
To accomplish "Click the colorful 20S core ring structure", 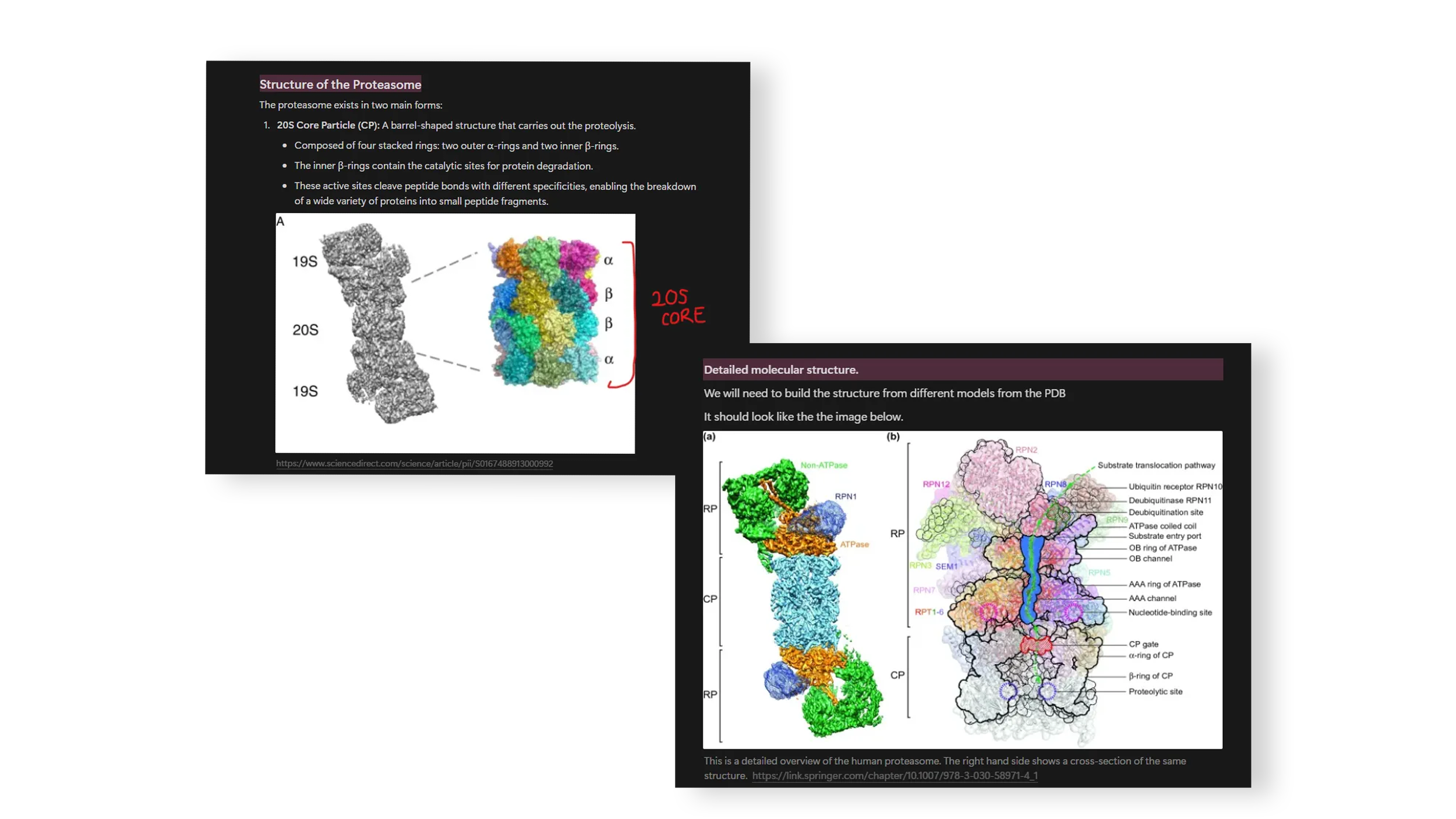I will [x=545, y=312].
